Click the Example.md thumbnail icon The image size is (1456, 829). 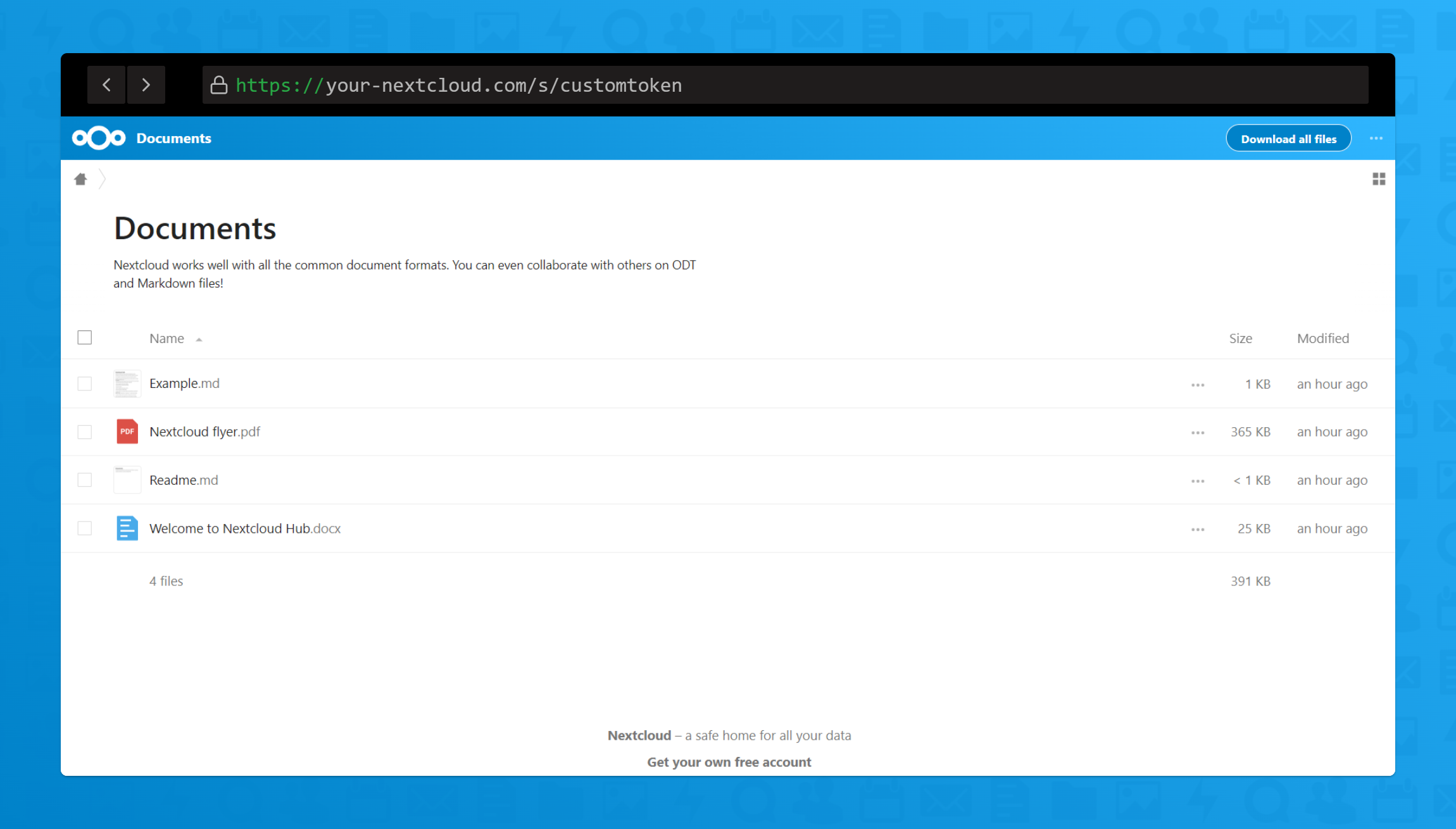click(127, 383)
